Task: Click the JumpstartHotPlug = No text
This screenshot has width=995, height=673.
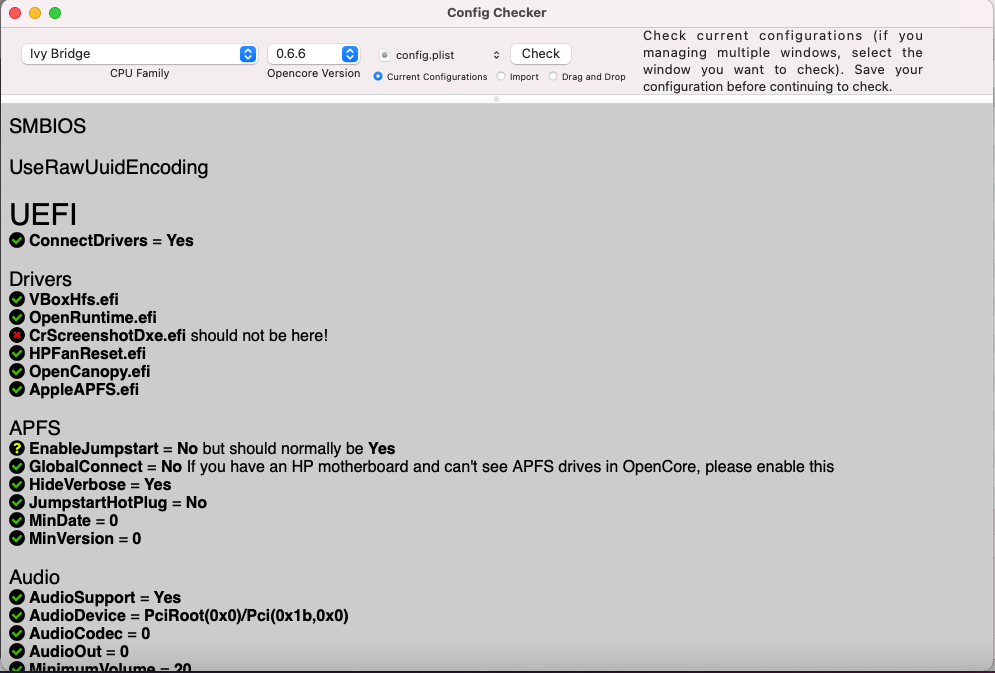Action: point(118,502)
